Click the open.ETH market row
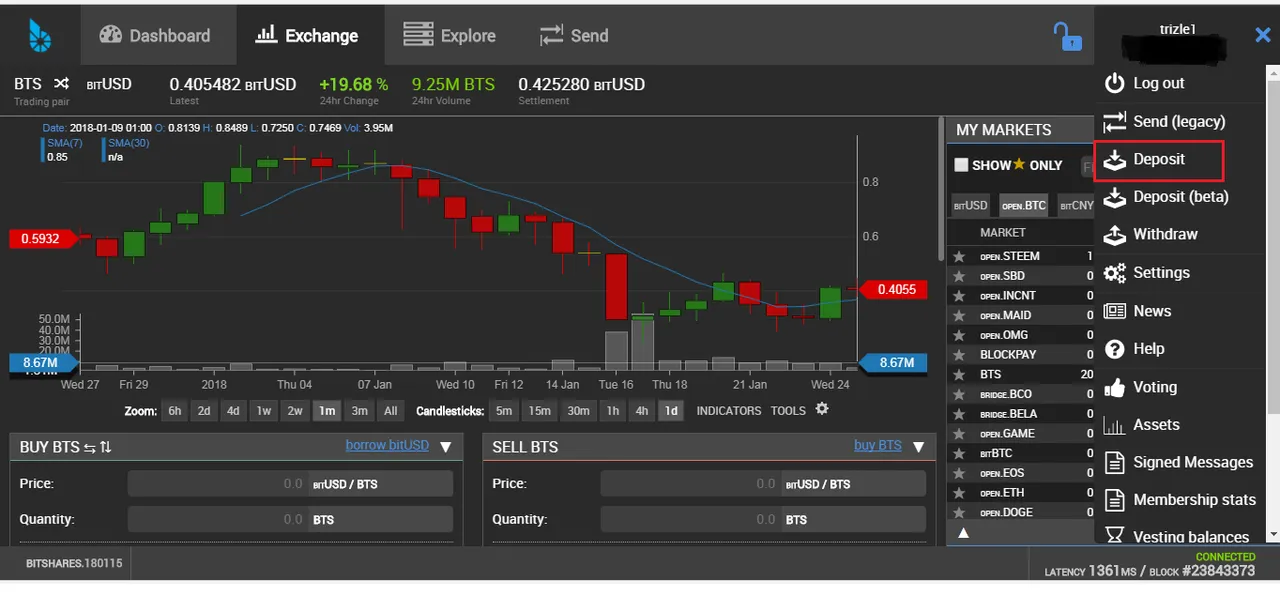 (x=1020, y=493)
